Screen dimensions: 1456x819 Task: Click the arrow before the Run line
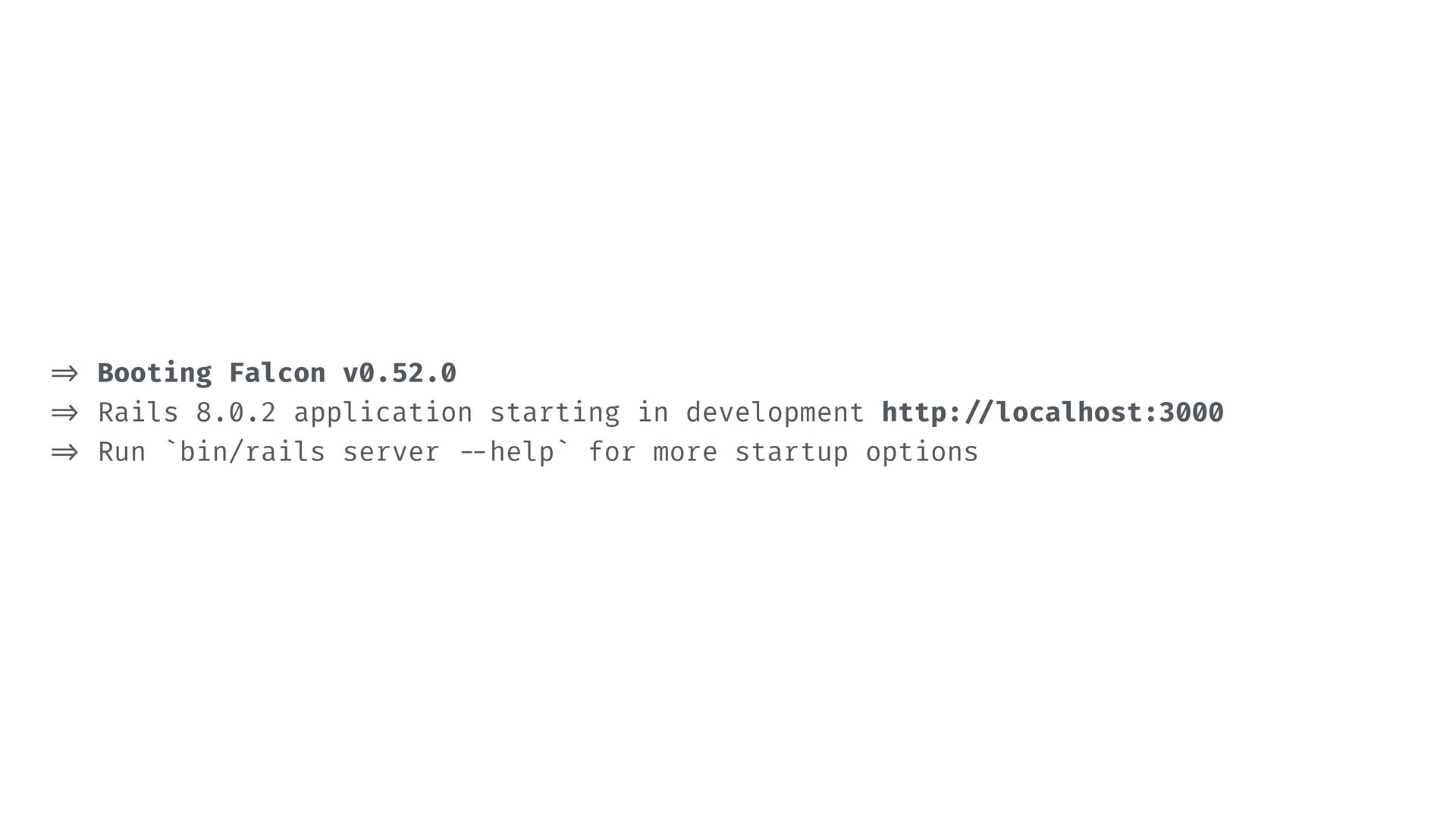64,452
